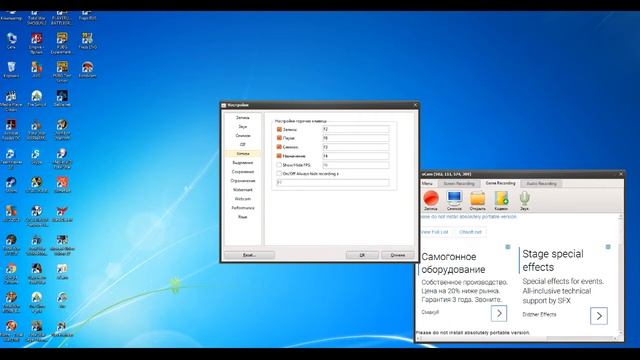Image resolution: width=640 pixels, height=360 pixels.
Task: Open the View Full List link
Action: 434,232
